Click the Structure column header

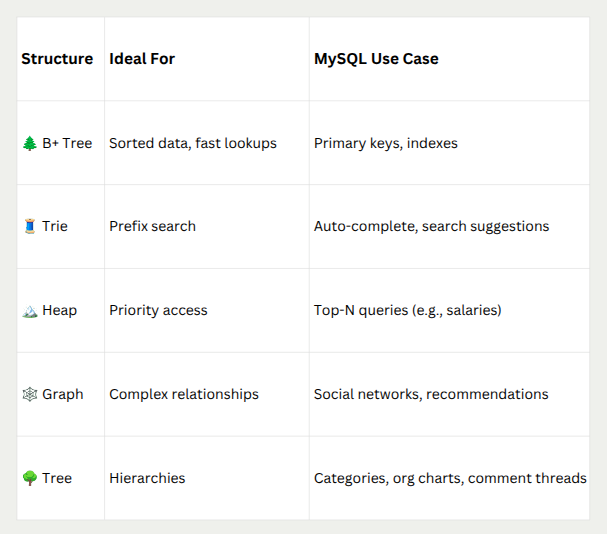(57, 59)
